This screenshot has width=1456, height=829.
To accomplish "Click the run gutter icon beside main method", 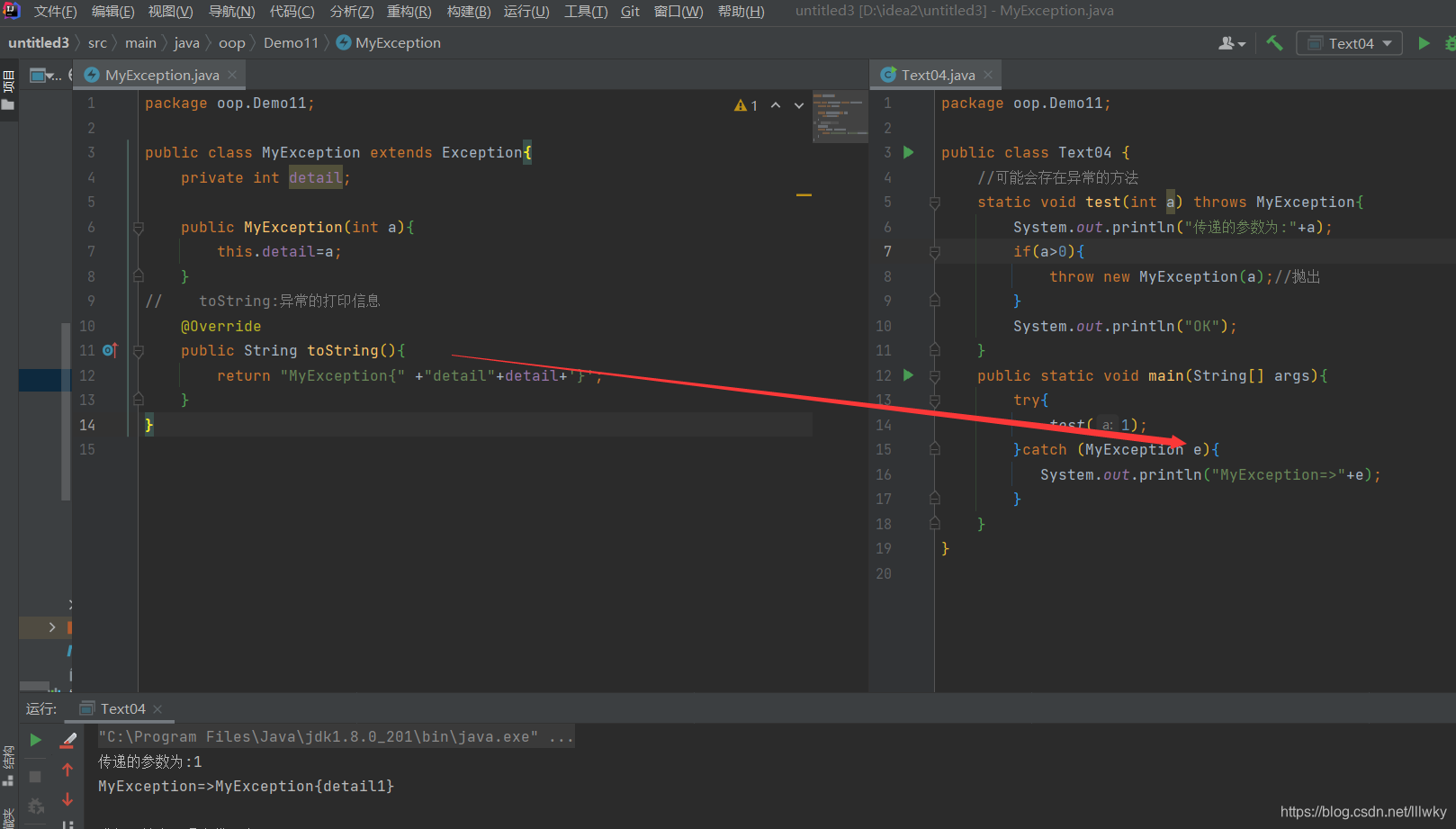I will tap(909, 374).
